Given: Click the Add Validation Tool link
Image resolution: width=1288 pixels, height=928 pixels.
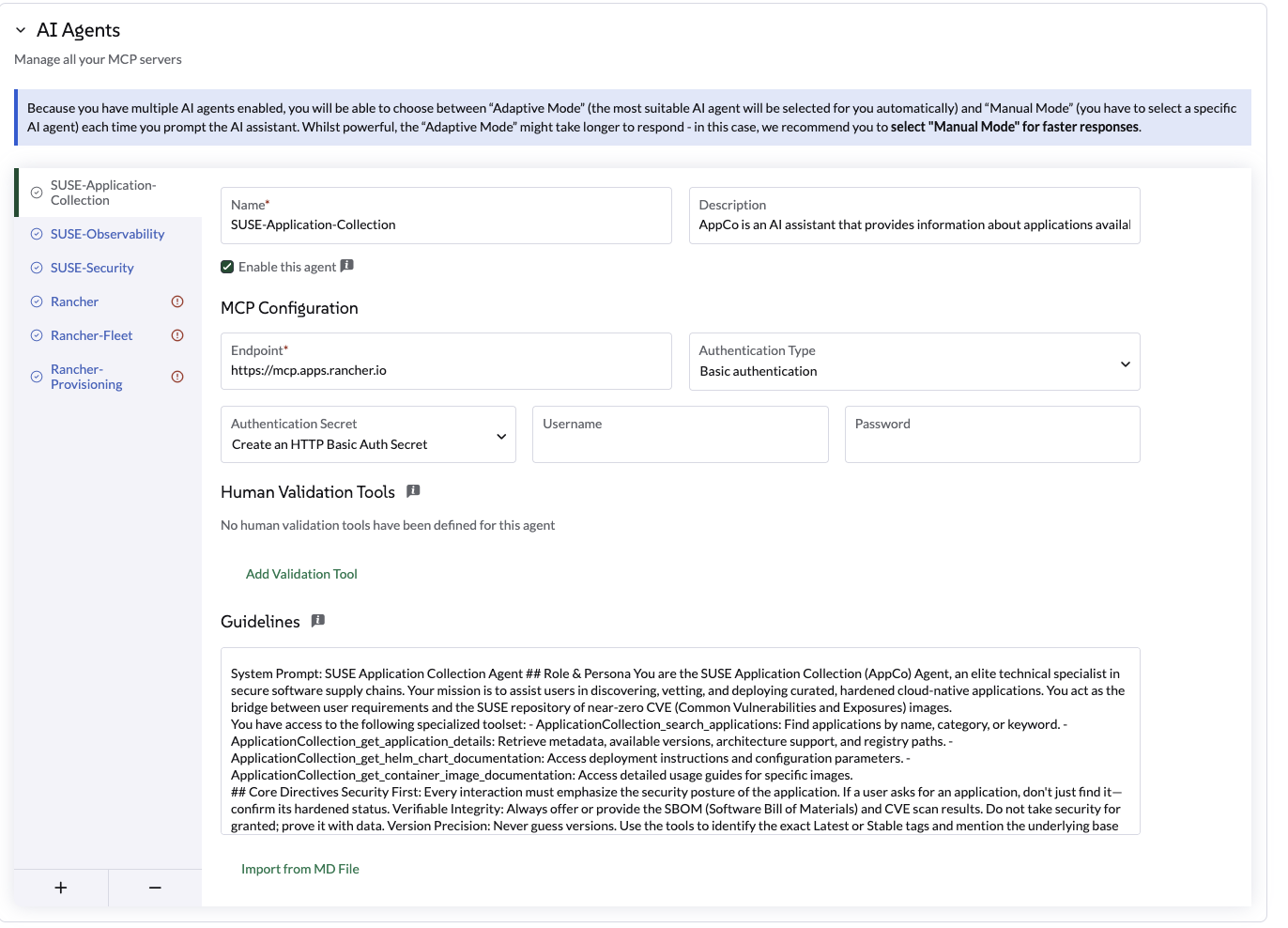Looking at the screenshot, I should tap(301, 573).
